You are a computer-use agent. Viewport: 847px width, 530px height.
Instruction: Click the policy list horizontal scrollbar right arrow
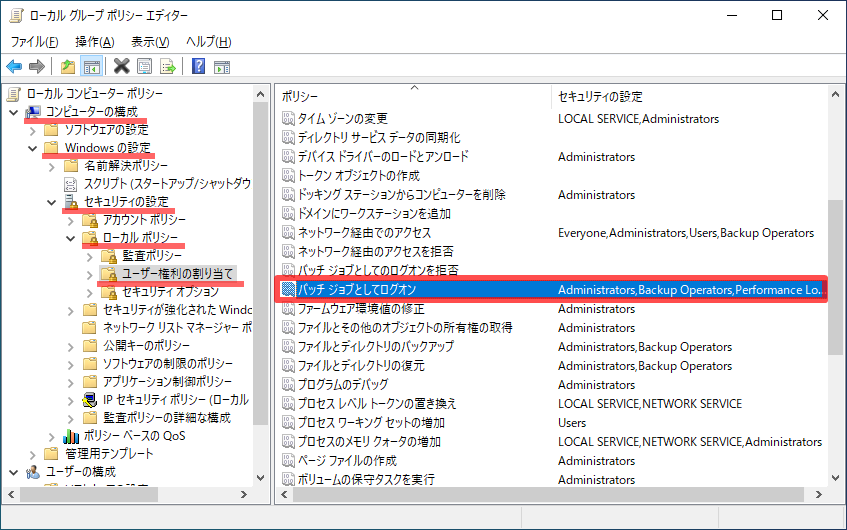click(x=819, y=494)
